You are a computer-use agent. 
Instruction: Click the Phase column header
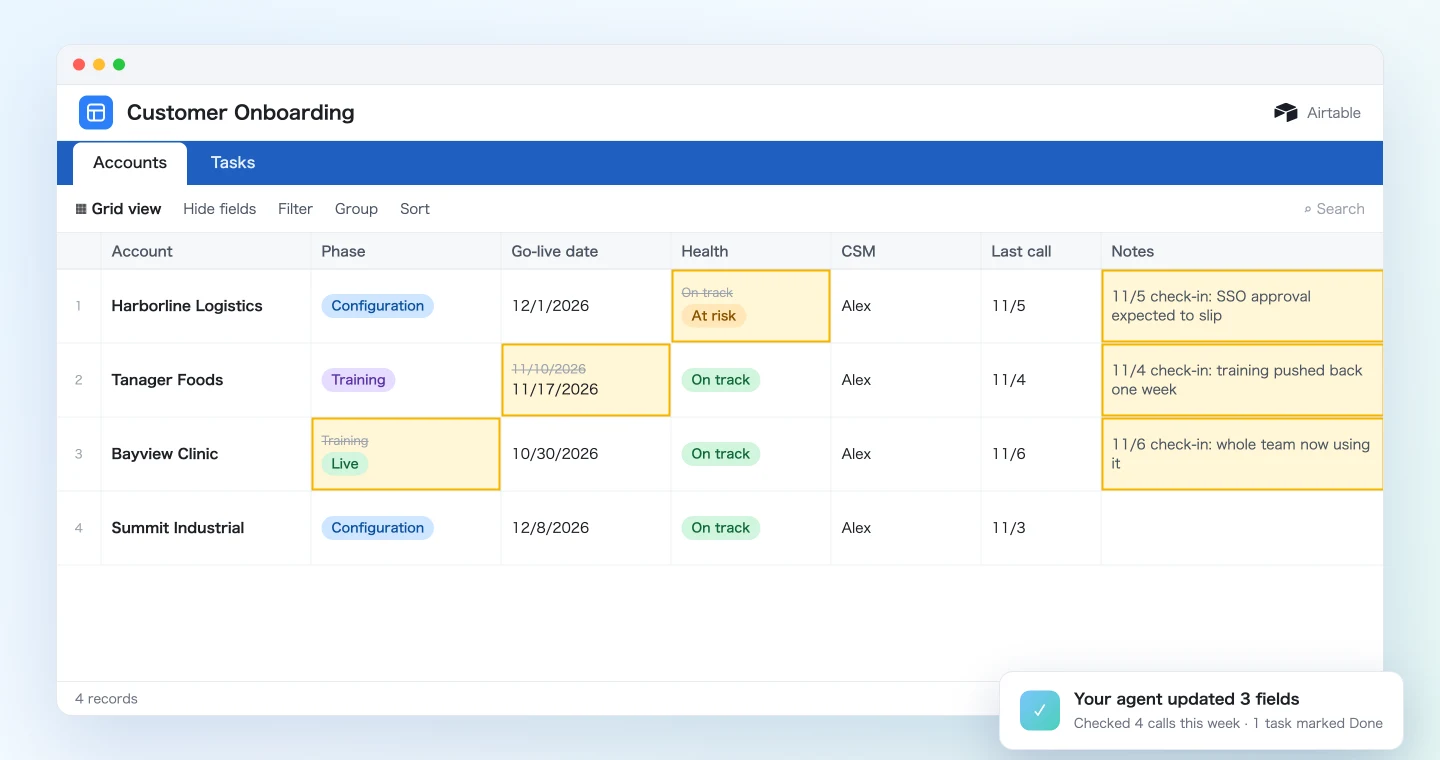[x=406, y=252]
